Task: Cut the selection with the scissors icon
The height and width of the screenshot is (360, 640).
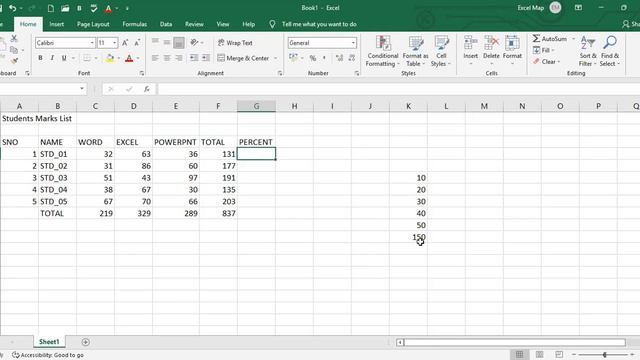Action: tap(14, 38)
